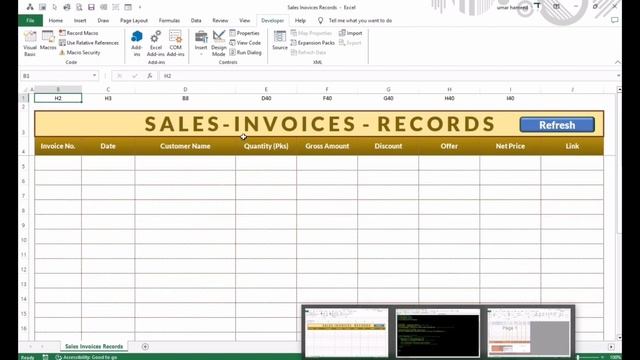Image resolution: width=640 pixels, height=360 pixels.
Task: Open Expansion Packs
Action: pyautogui.click(x=313, y=43)
